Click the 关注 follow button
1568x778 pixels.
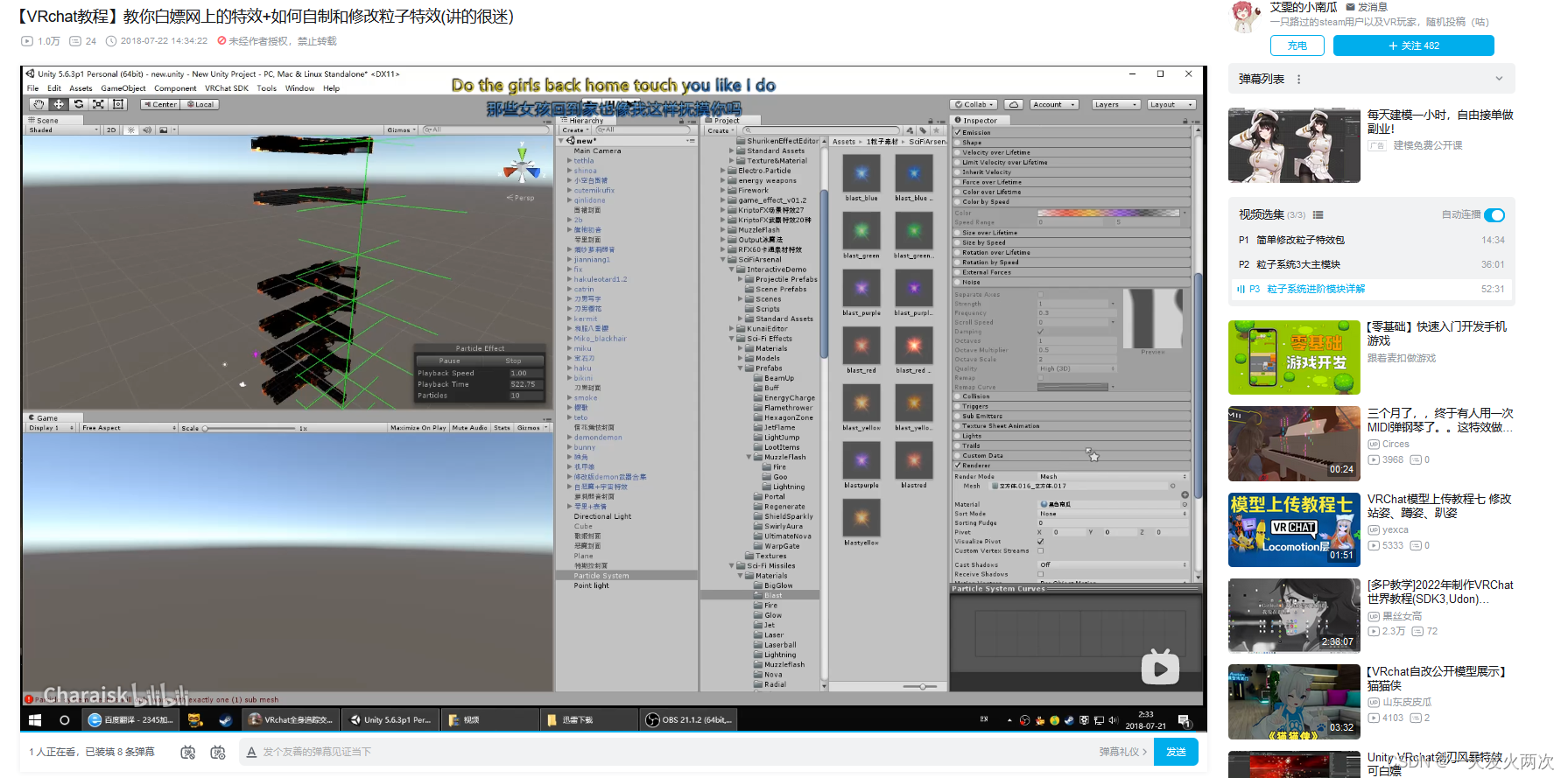point(1413,46)
